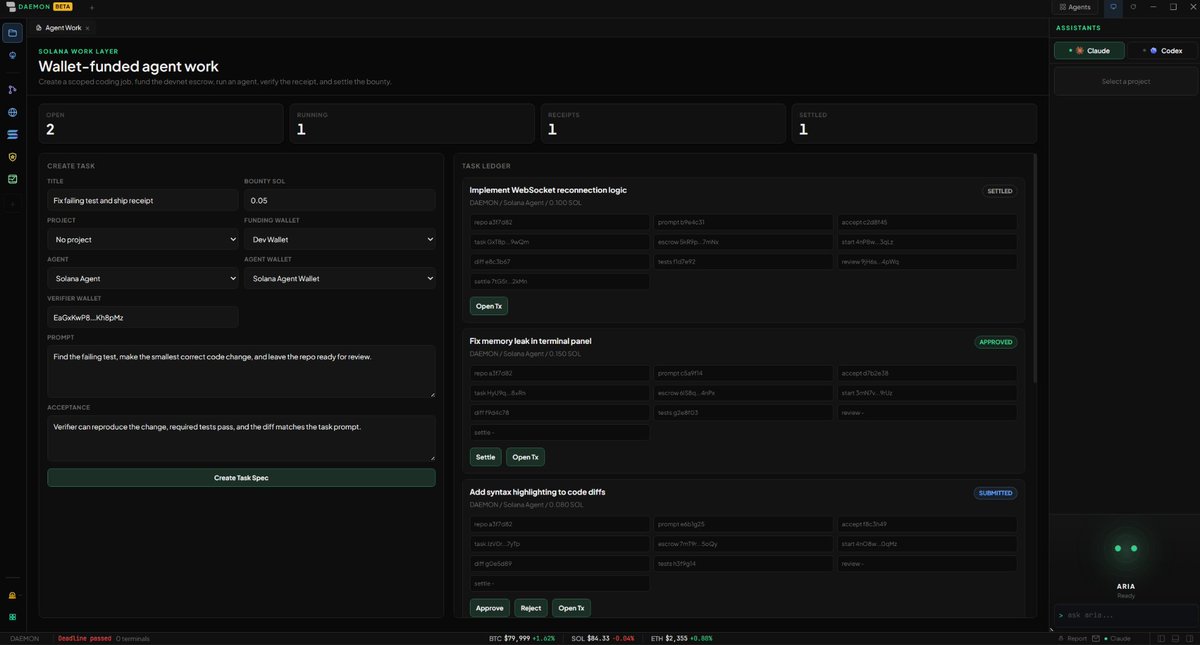Click SOL price ticker
This screenshot has width=1200, height=645.
click(602, 638)
